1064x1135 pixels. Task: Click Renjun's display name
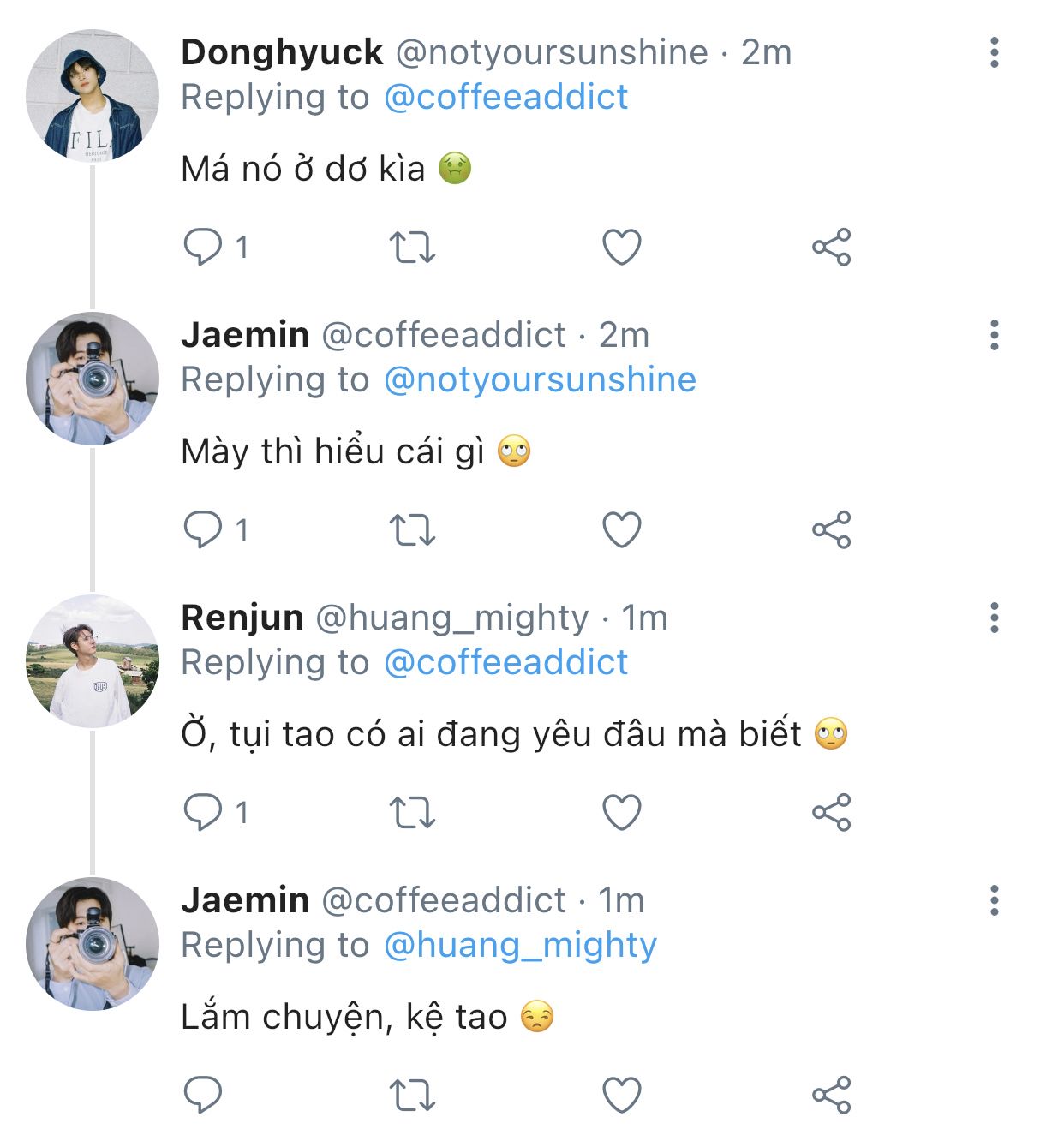tap(242, 618)
